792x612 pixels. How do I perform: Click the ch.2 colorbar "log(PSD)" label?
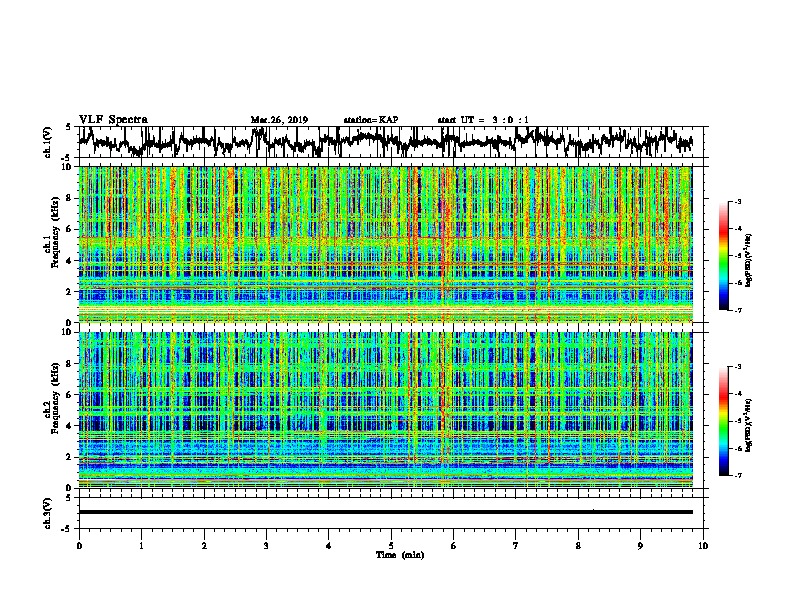749,425
